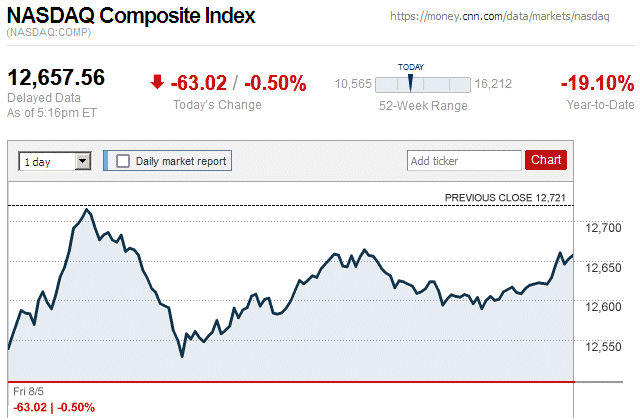Click the -19.10% Year-to-Date value
This screenshot has height=420, width=640.
pyautogui.click(x=598, y=83)
